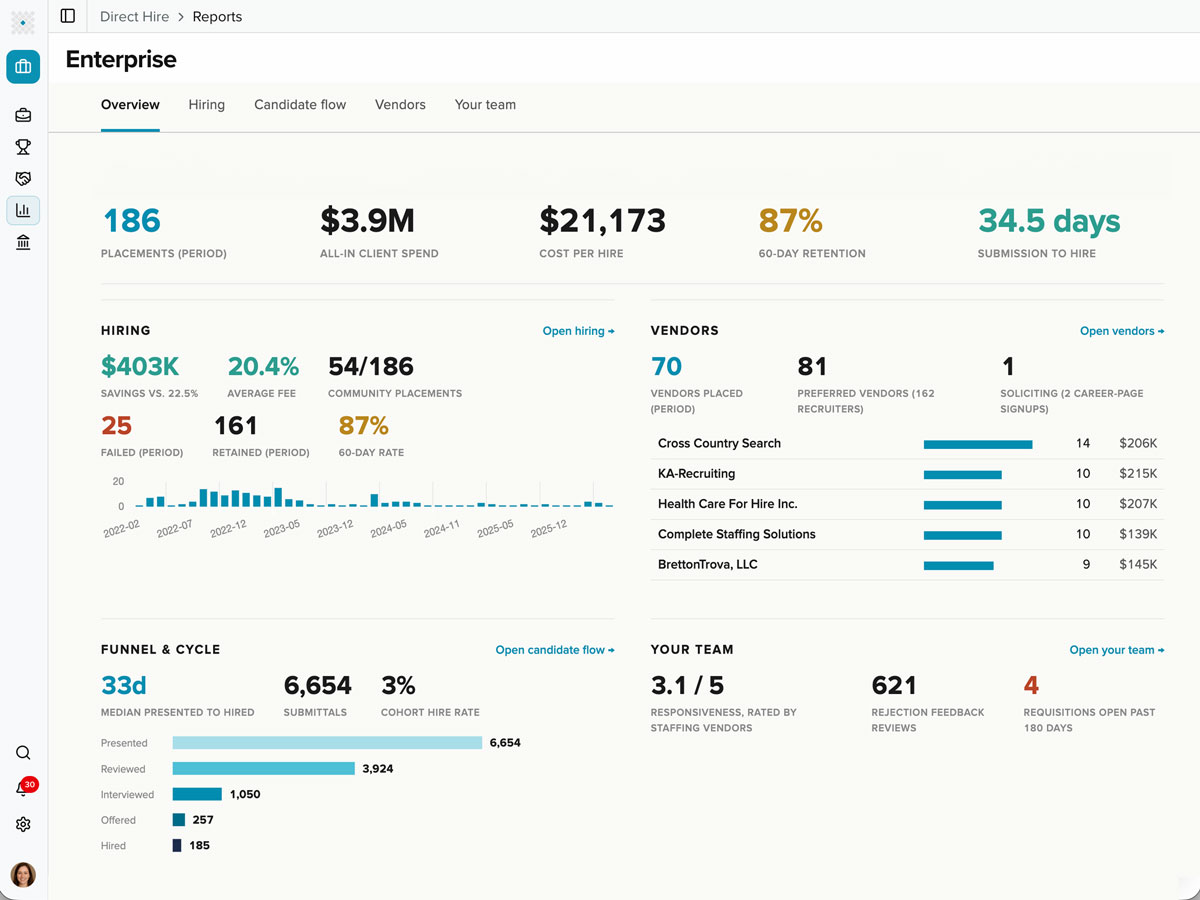The image size is (1200, 900).
Task: Select the Cross Country Search vendor row
Action: click(907, 443)
